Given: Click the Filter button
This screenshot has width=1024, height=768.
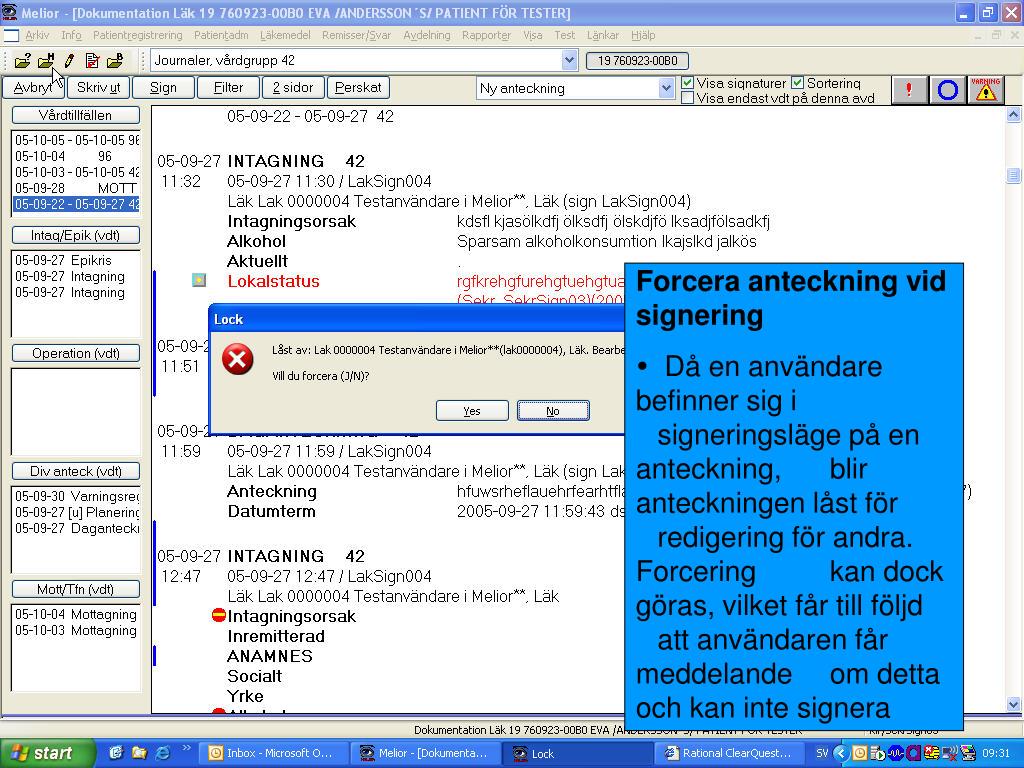Looking at the screenshot, I should 228,88.
